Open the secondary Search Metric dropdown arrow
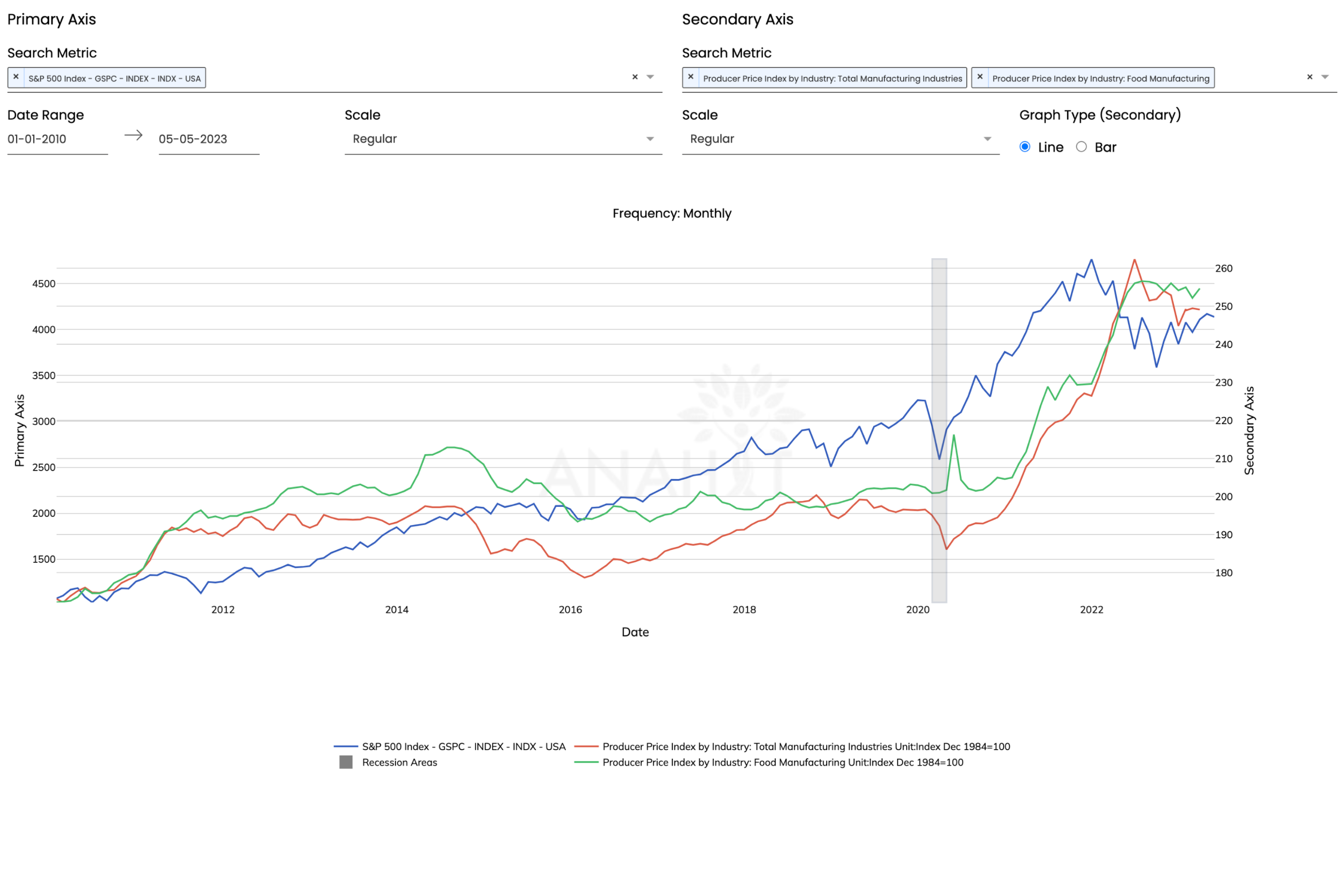Image resolution: width=1344 pixels, height=896 pixels. pyautogui.click(x=1325, y=77)
